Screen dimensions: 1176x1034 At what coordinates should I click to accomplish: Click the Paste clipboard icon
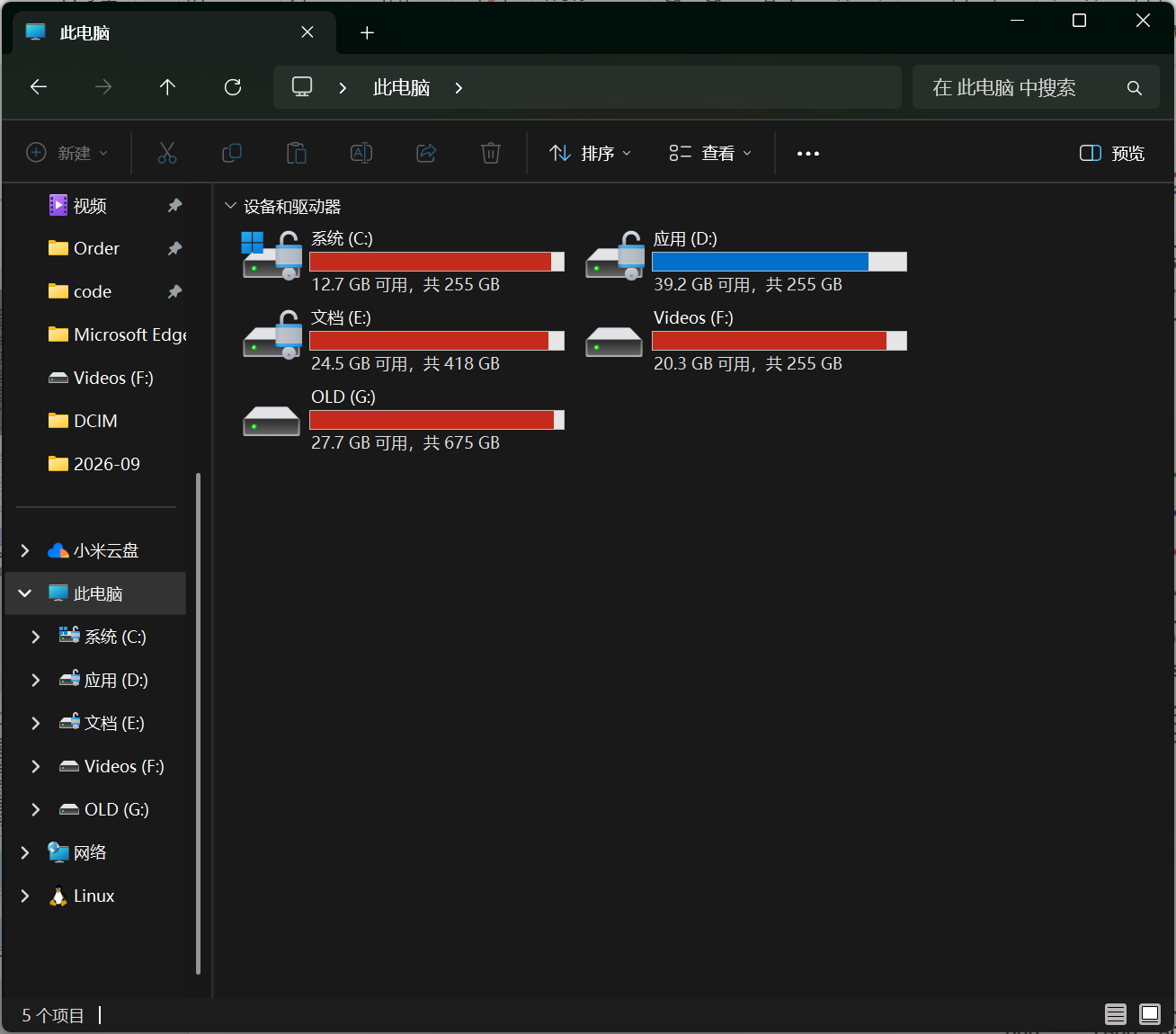[297, 153]
